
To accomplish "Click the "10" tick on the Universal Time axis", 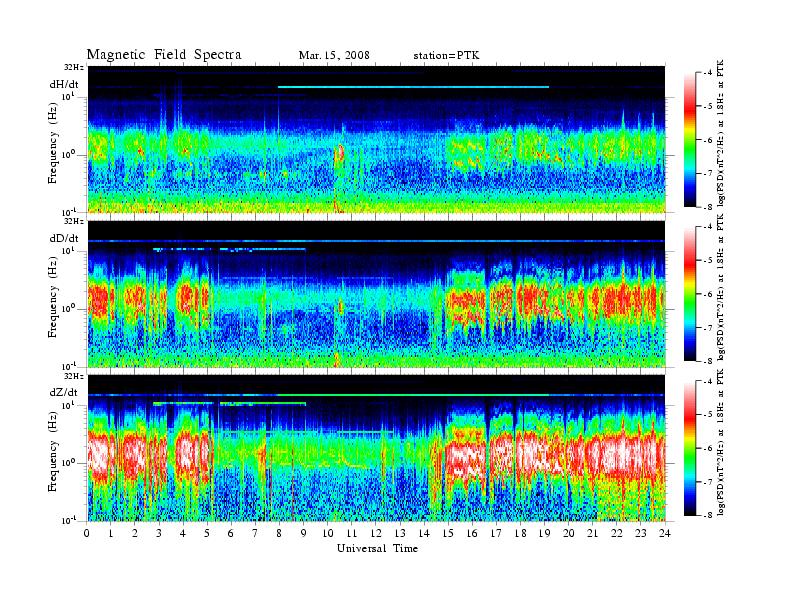I will (x=327, y=534).
